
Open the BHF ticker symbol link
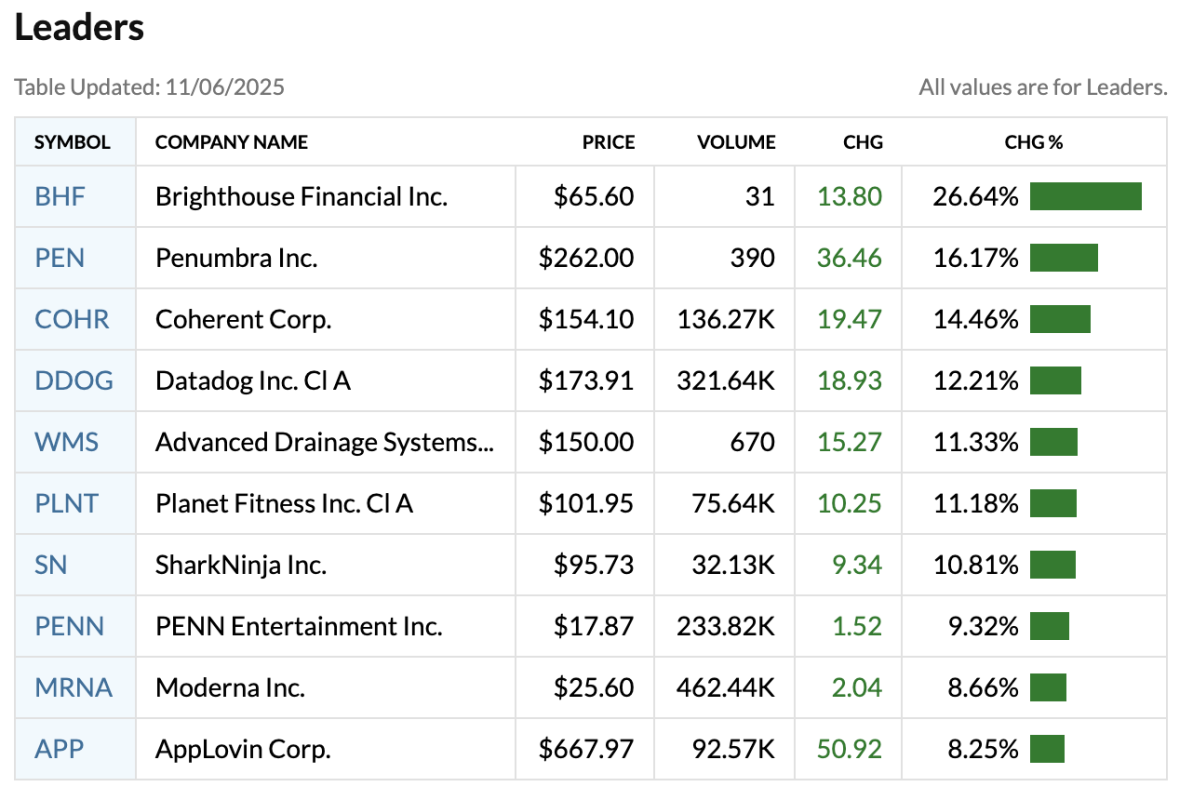click(x=60, y=196)
